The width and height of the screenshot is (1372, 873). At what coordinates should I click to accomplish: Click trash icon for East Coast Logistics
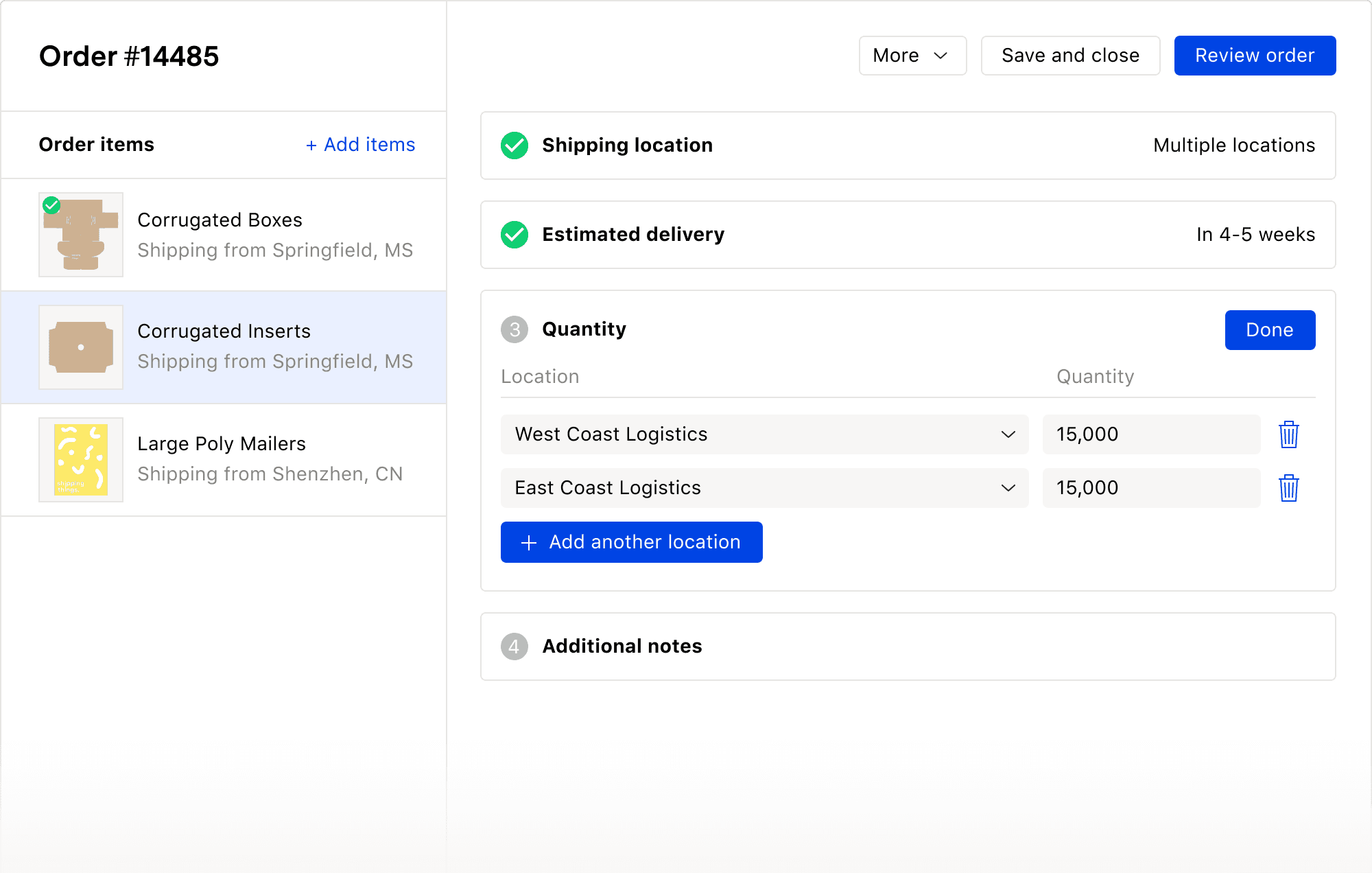pos(1288,488)
